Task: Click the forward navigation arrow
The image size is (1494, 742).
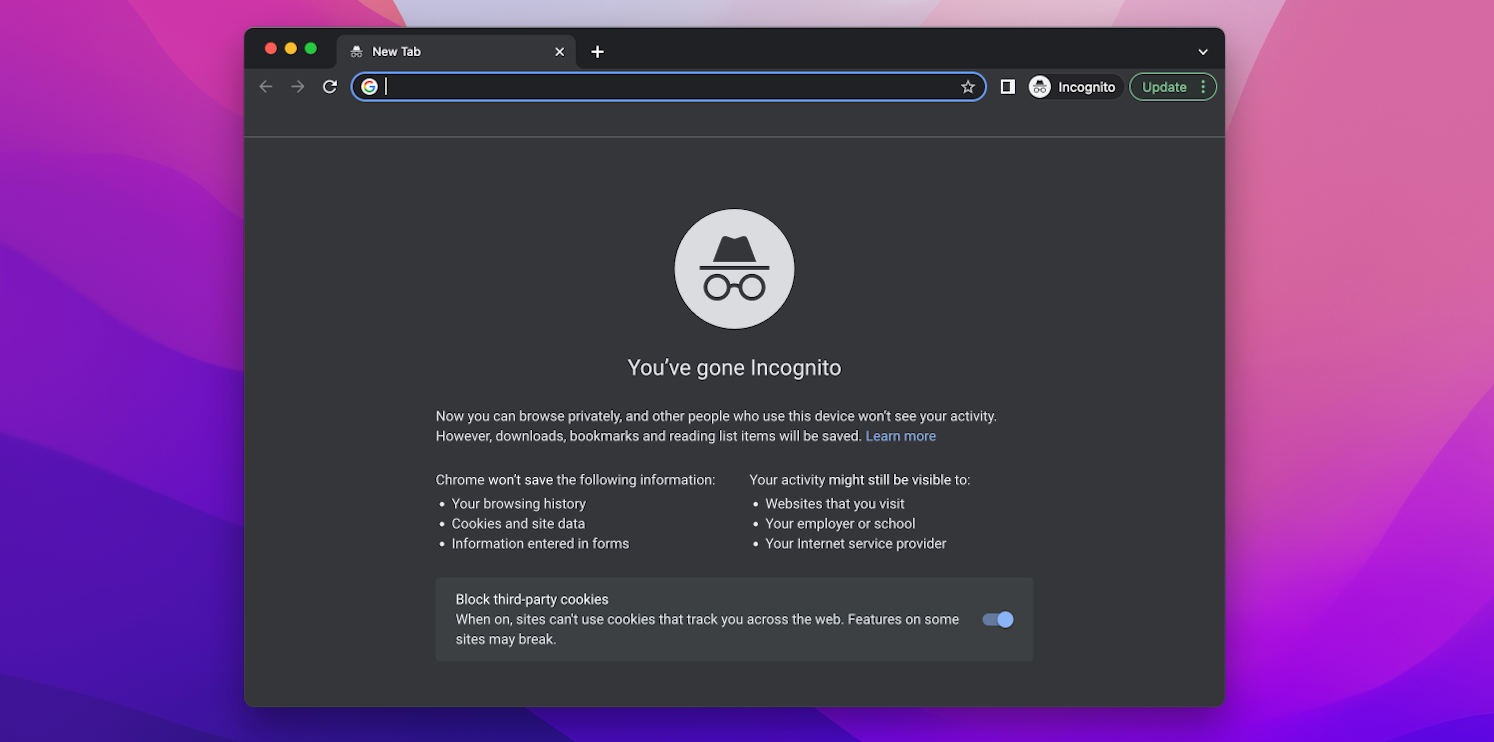Action: (x=297, y=86)
